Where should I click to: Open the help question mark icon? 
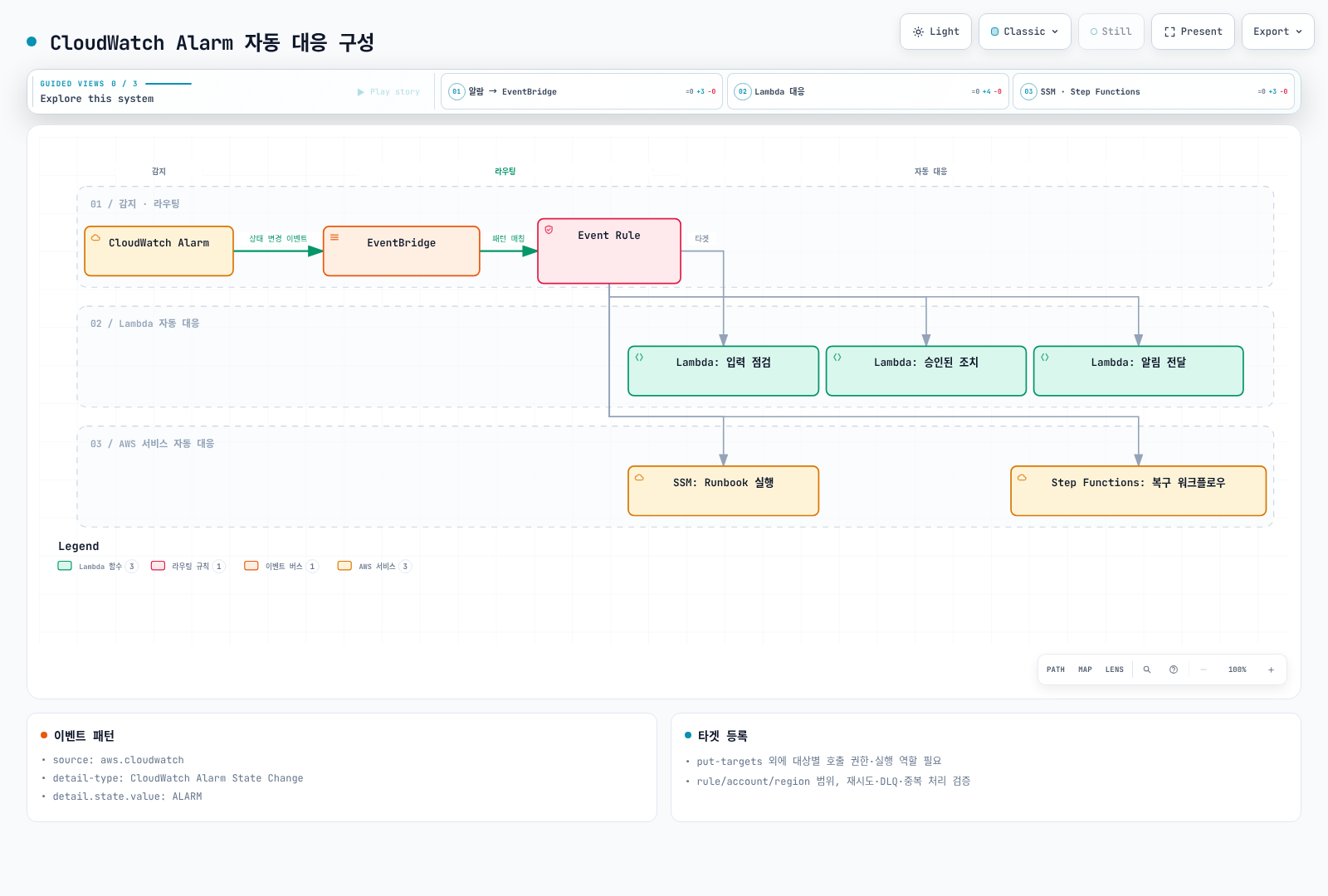(1174, 670)
